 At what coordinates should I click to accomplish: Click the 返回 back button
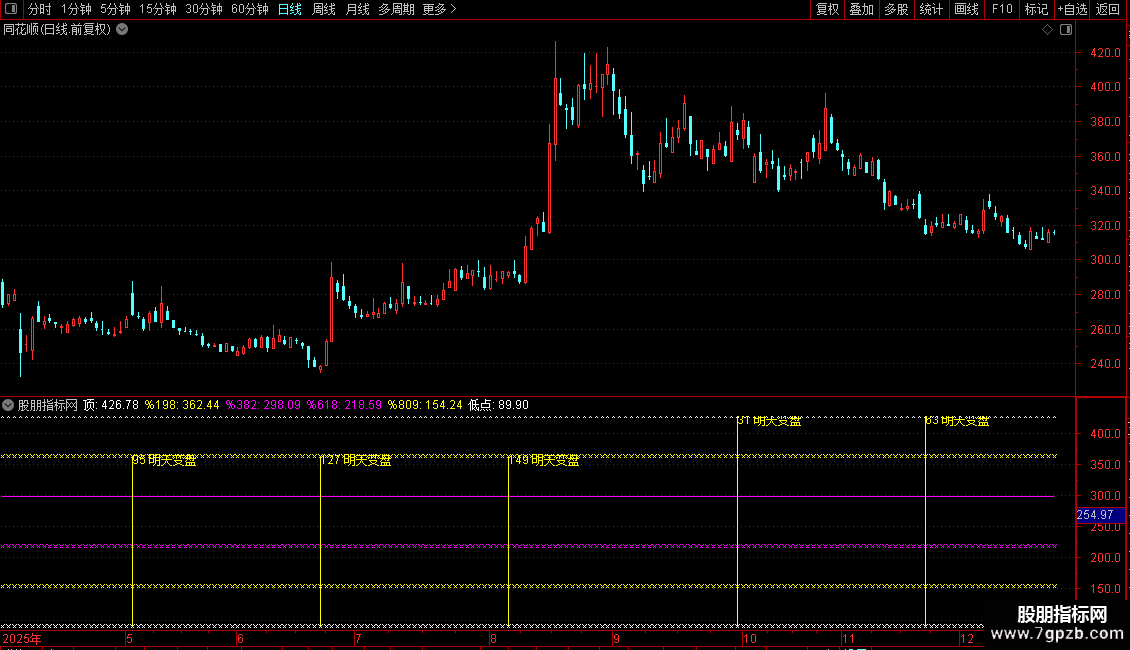coord(1108,9)
